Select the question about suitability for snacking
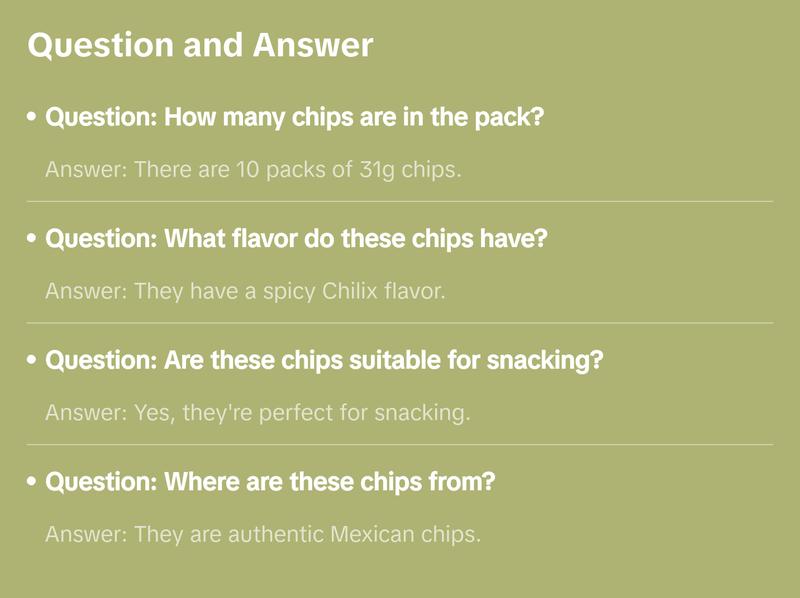Image resolution: width=800 pixels, height=598 pixels. coord(325,360)
